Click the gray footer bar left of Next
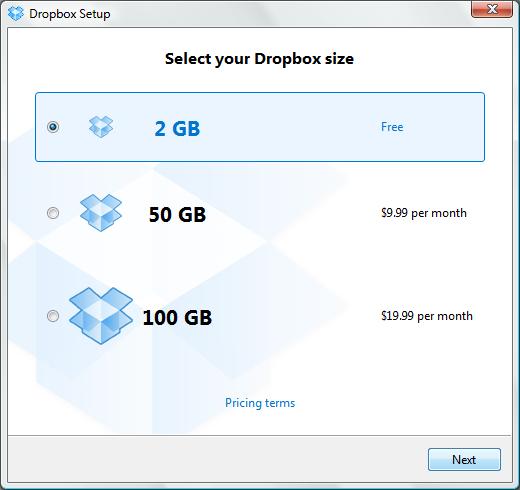The height and width of the screenshot is (490, 520). (217, 459)
